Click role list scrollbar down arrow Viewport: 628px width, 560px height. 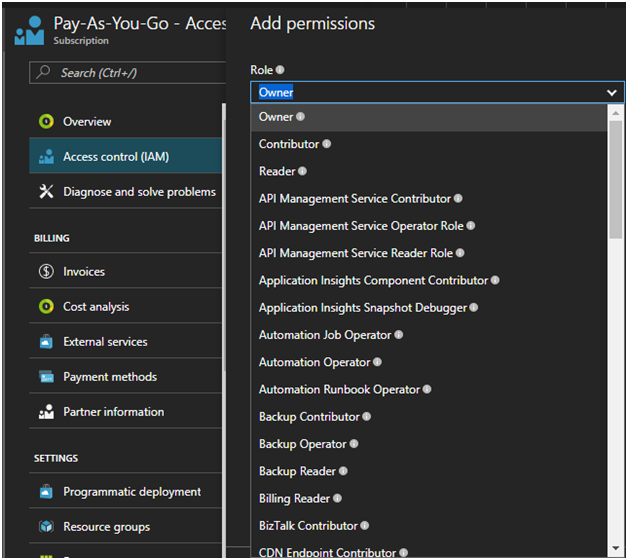click(616, 548)
